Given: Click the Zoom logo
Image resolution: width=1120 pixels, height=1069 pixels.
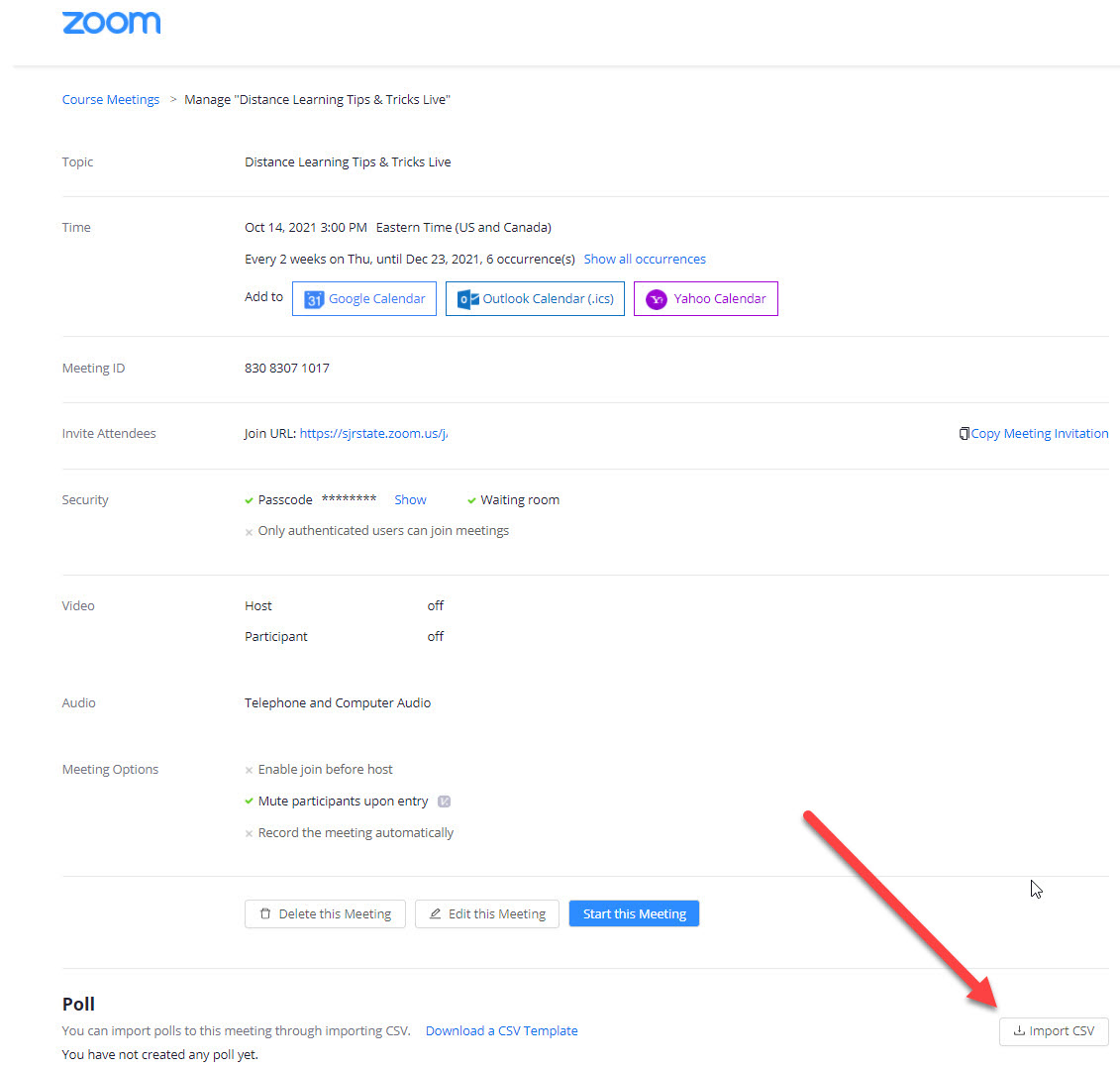Looking at the screenshot, I should [111, 22].
